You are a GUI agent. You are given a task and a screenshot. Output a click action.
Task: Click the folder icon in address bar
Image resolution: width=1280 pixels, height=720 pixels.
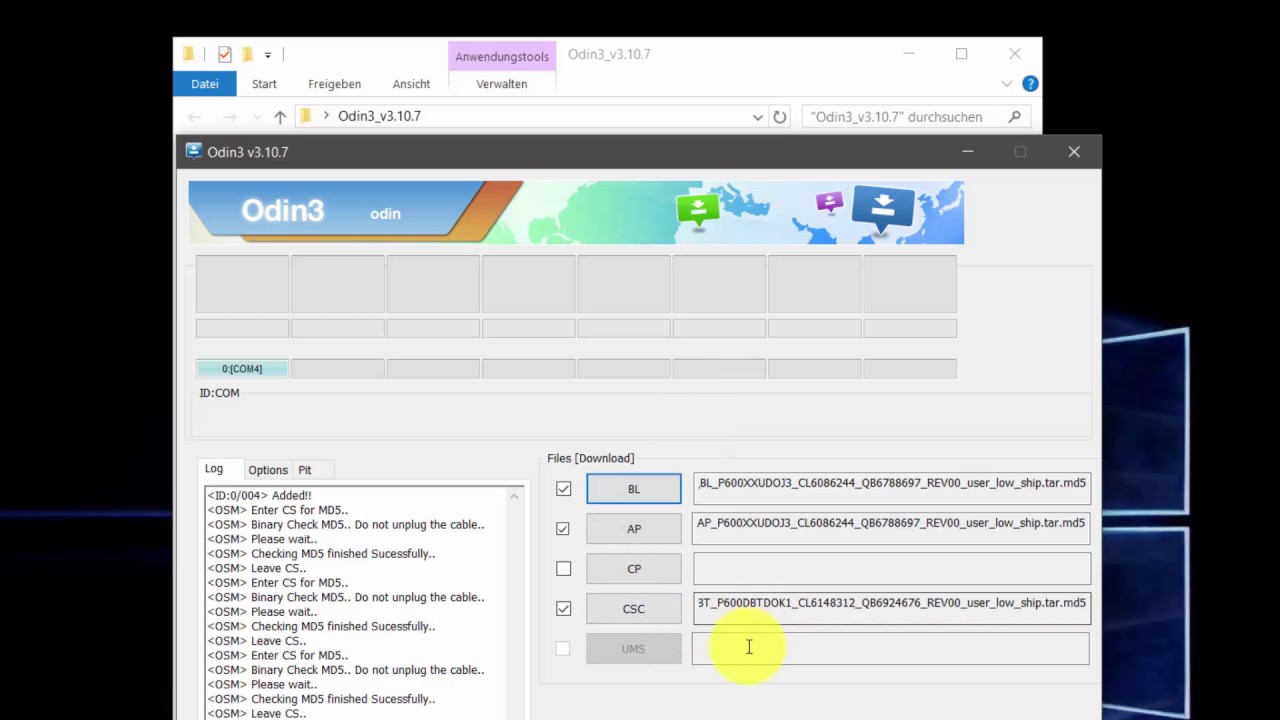coord(307,116)
